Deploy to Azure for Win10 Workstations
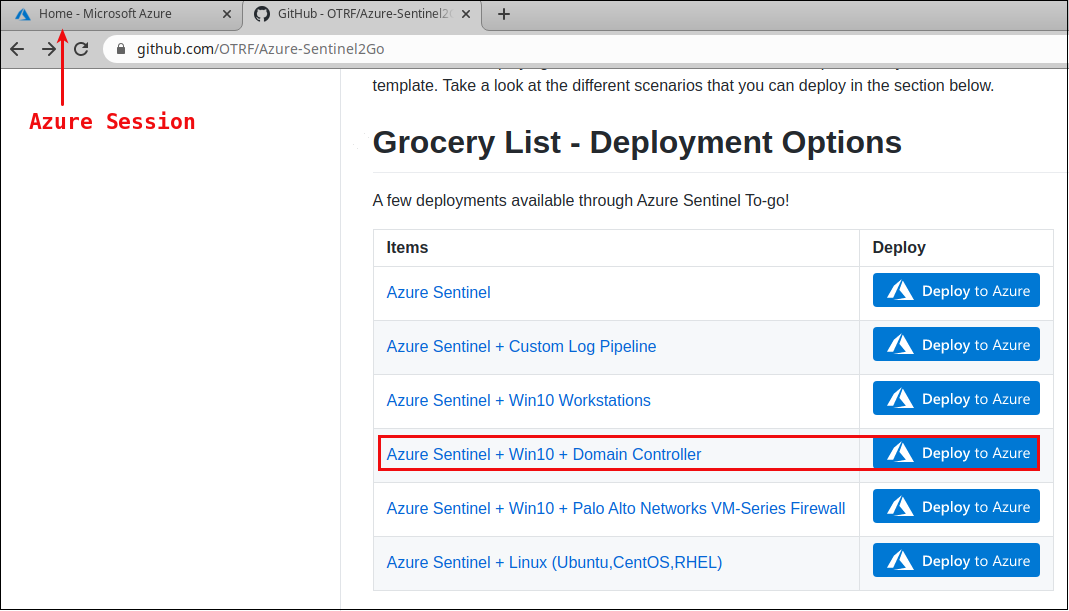The image size is (1069, 611). pos(956,399)
